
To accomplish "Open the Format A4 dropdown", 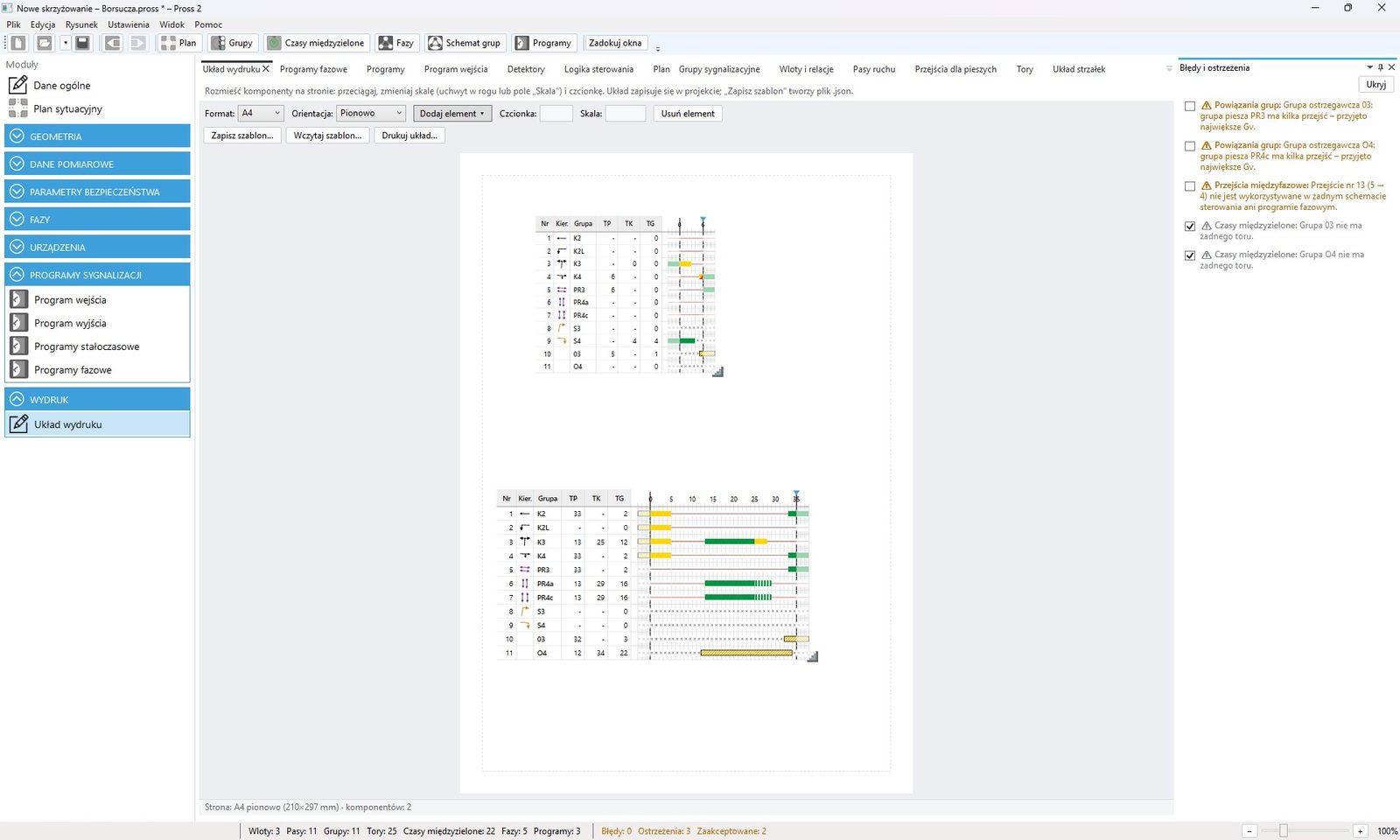I will (x=261, y=113).
